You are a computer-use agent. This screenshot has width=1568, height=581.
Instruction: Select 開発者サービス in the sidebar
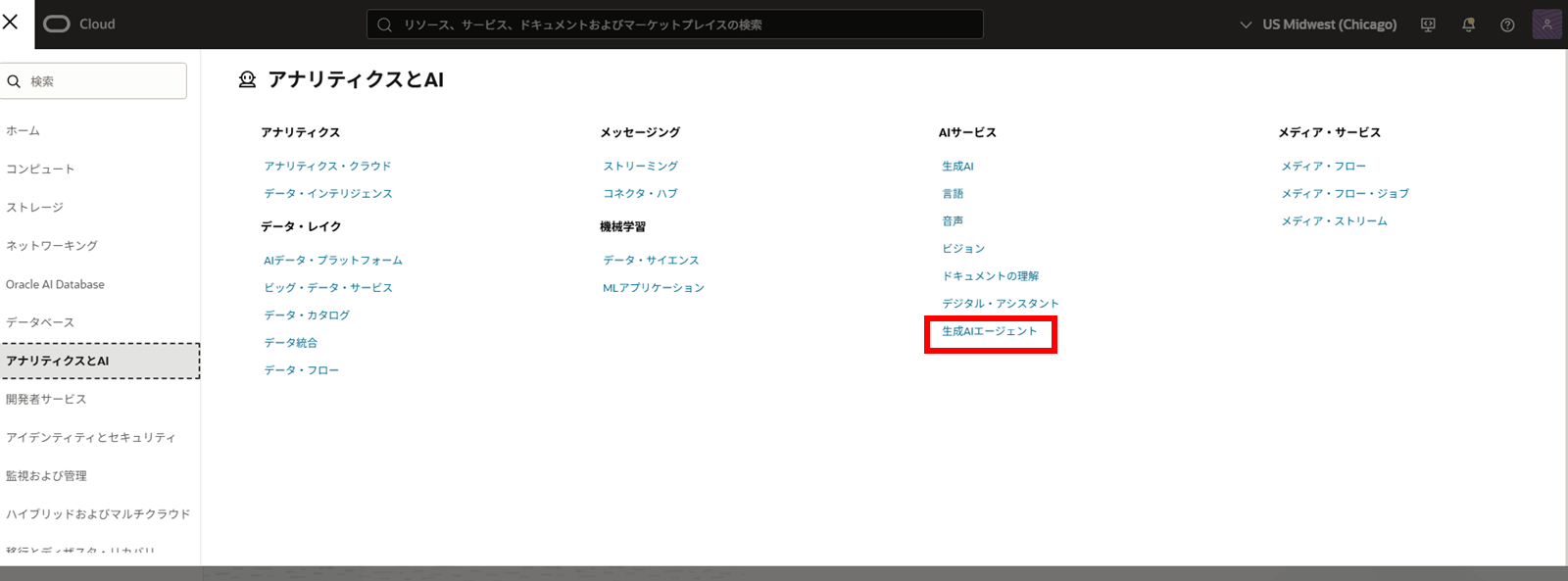click(46, 399)
